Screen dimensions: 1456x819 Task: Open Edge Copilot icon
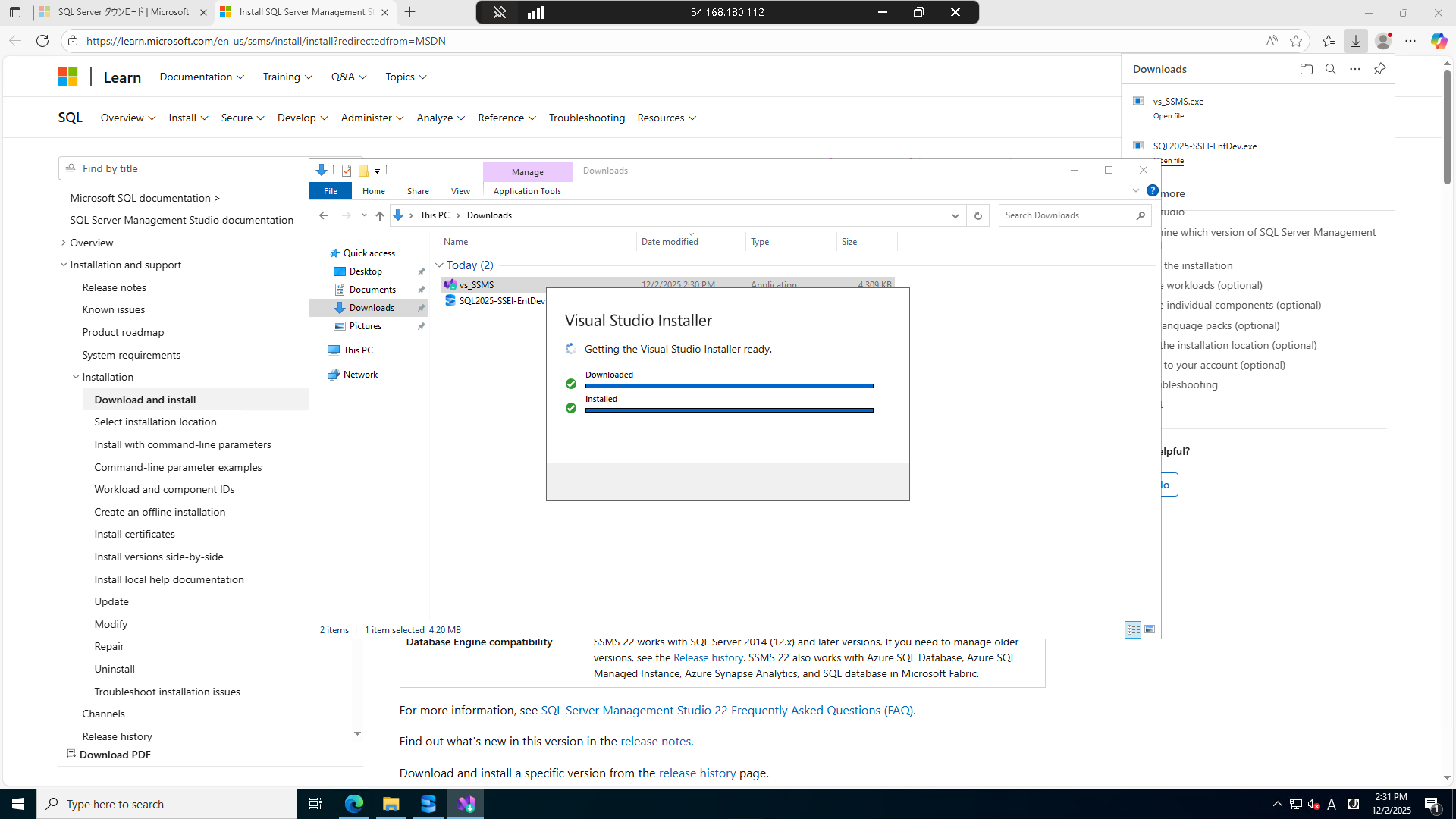pos(1438,41)
